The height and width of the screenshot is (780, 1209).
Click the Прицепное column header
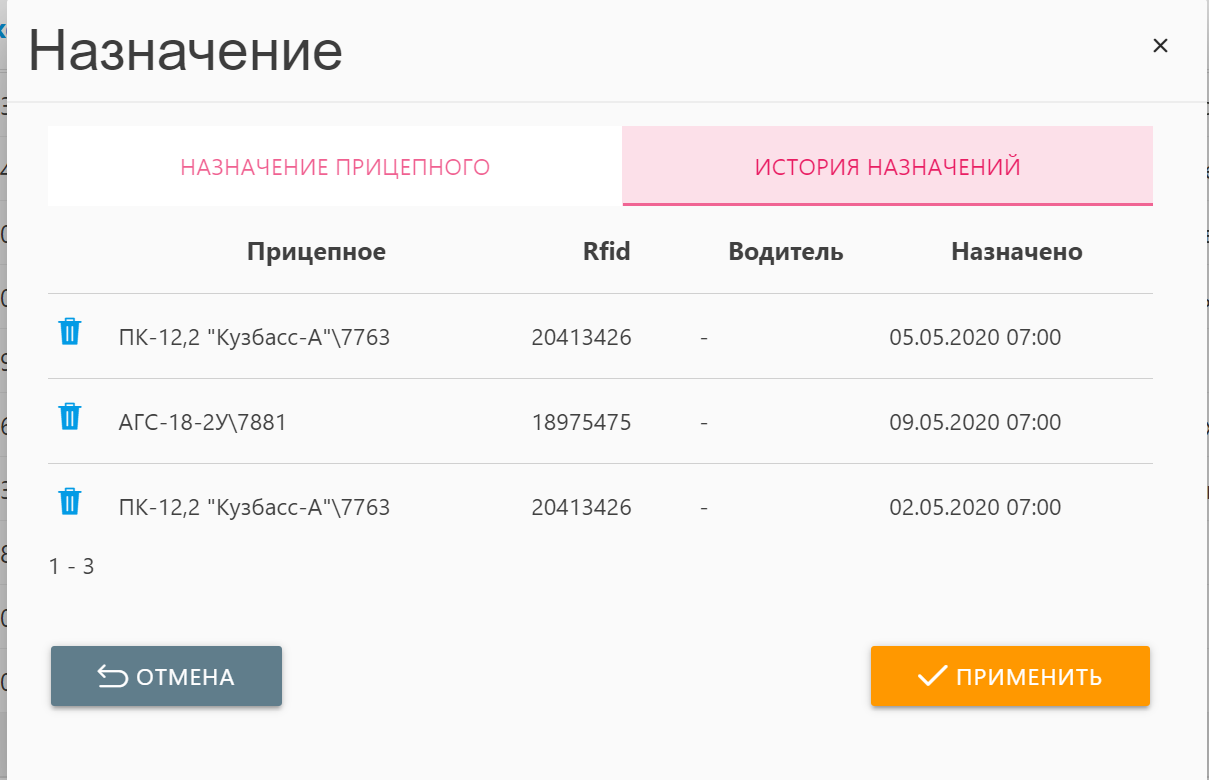[x=316, y=252]
